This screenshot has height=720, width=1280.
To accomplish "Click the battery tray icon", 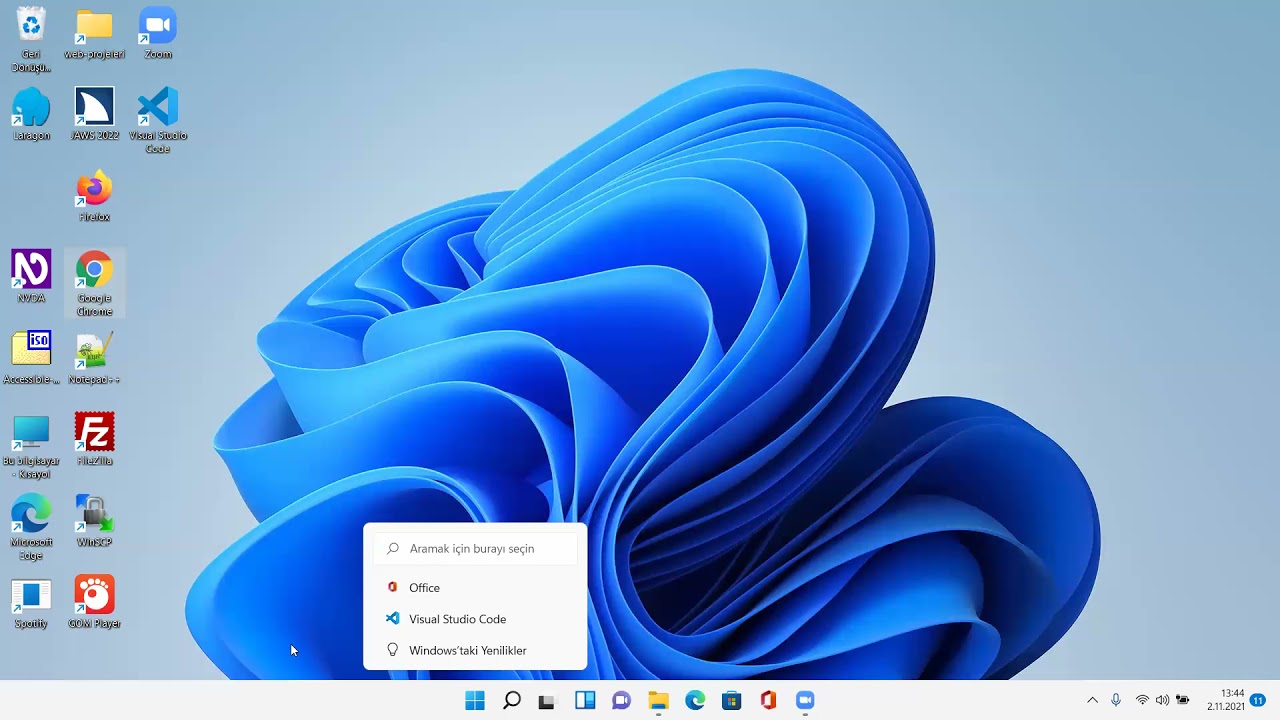I will tap(1183, 700).
